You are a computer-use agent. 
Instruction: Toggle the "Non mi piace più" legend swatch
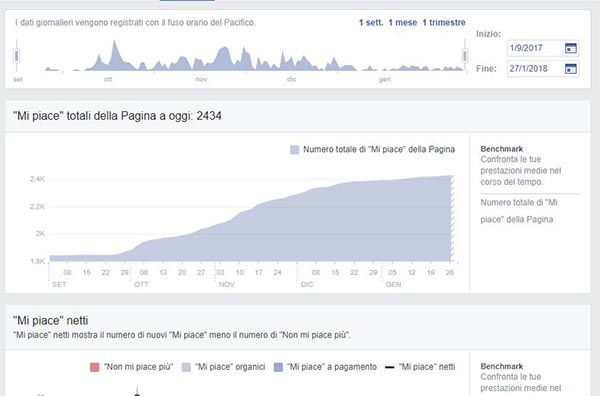[95, 367]
